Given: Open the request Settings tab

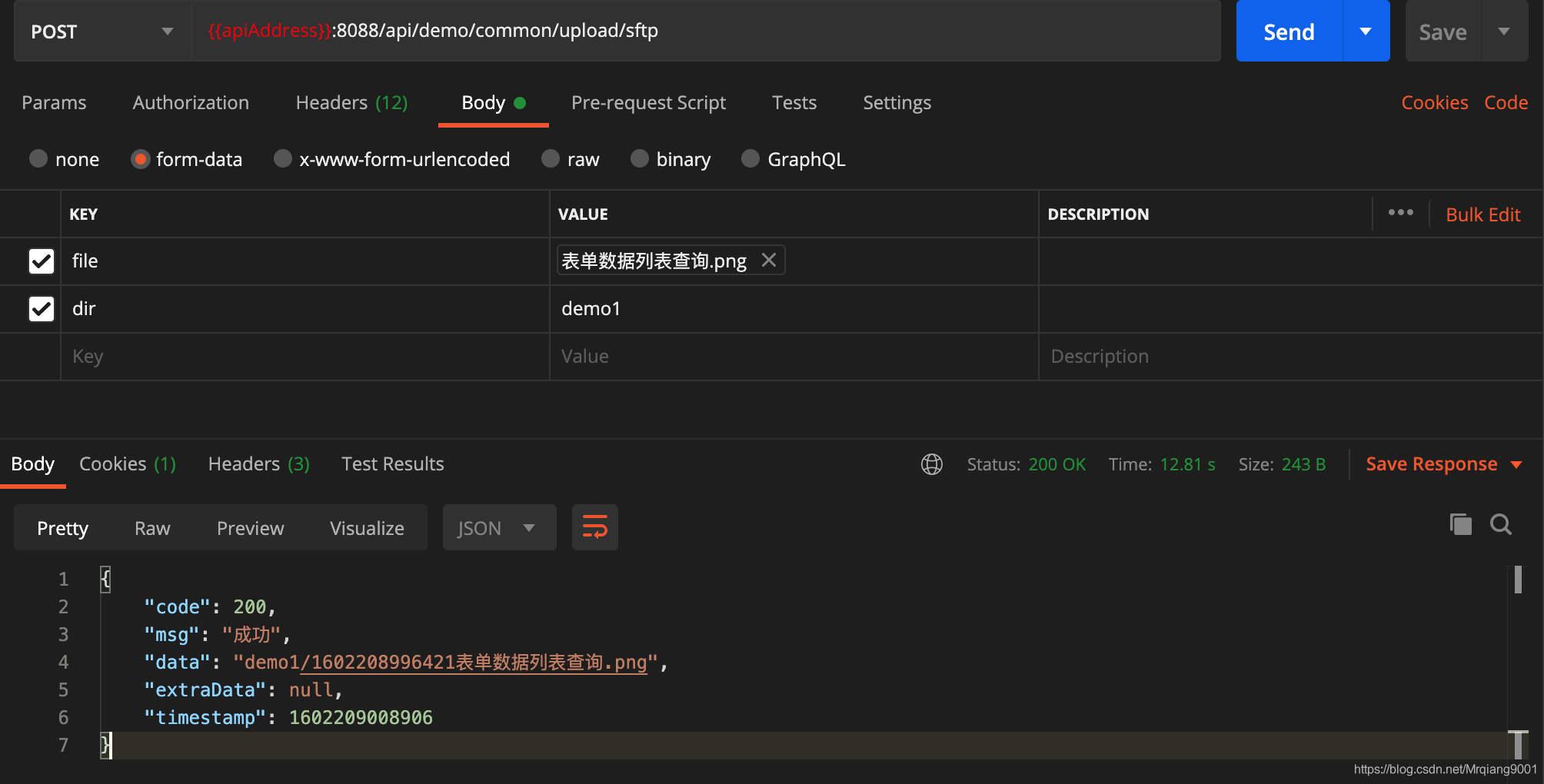Looking at the screenshot, I should click(897, 102).
